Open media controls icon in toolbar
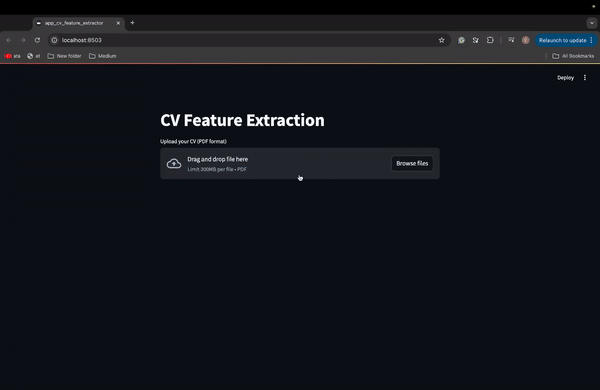Image resolution: width=600 pixels, height=390 pixels. [511, 40]
